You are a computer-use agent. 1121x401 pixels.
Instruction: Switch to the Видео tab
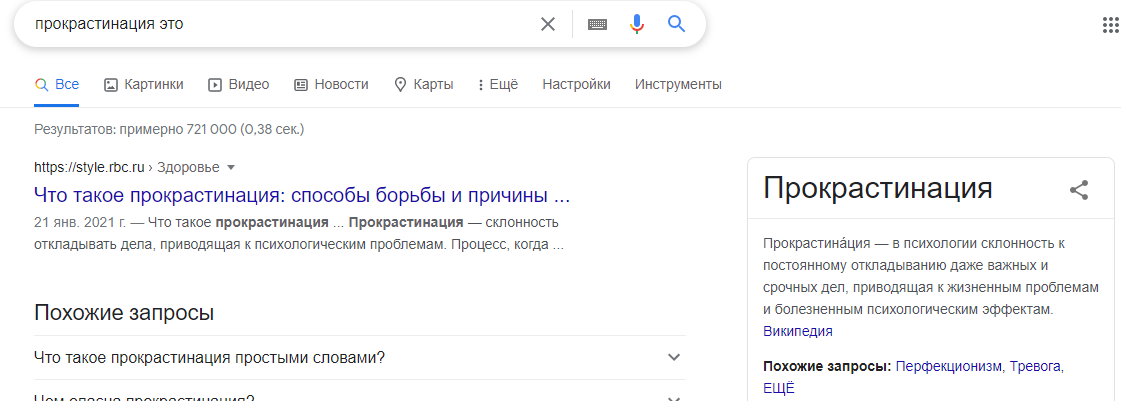point(239,84)
